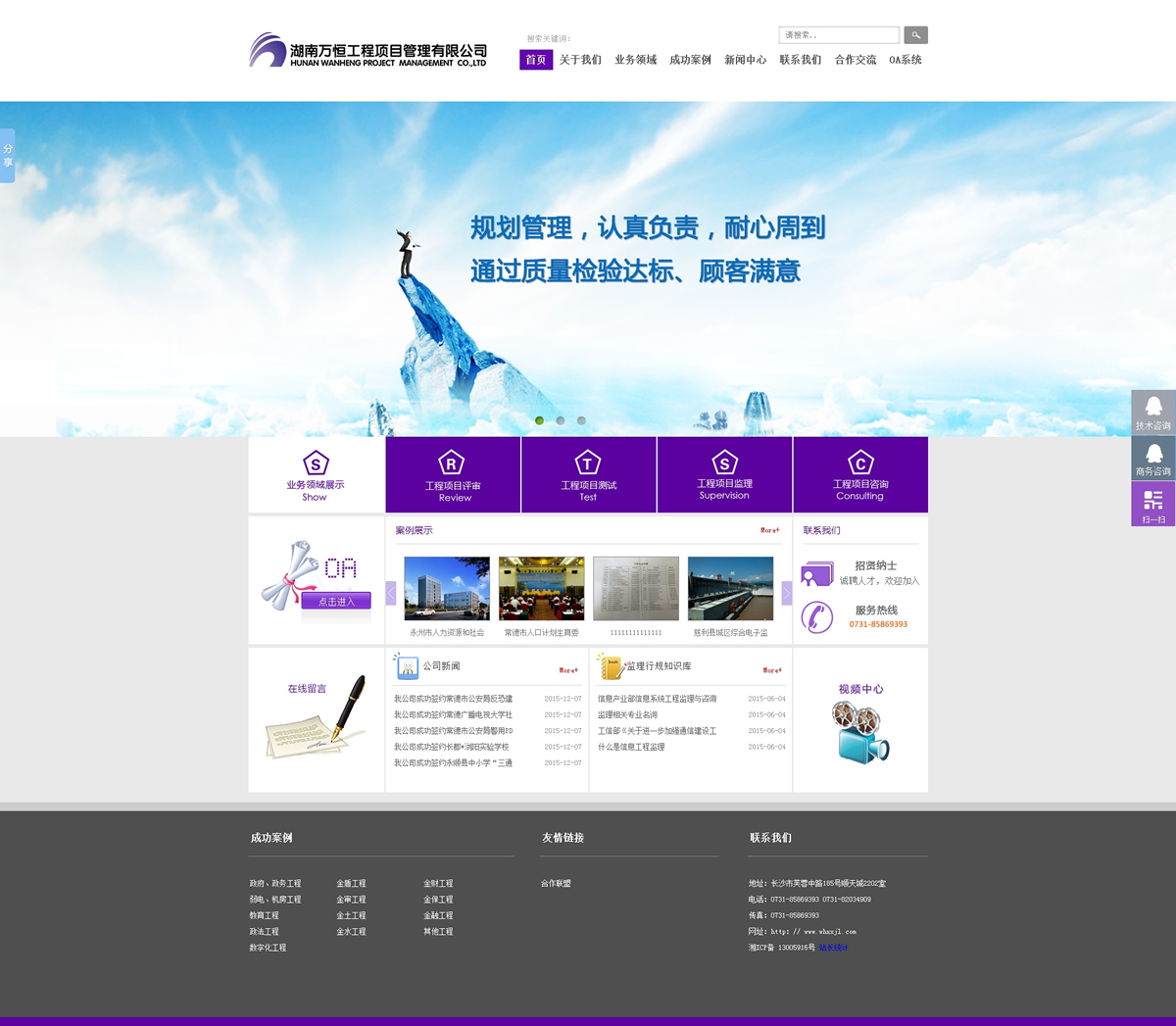Open the OA 点击进入 button
This screenshot has height=1026, width=1176.
336,600
